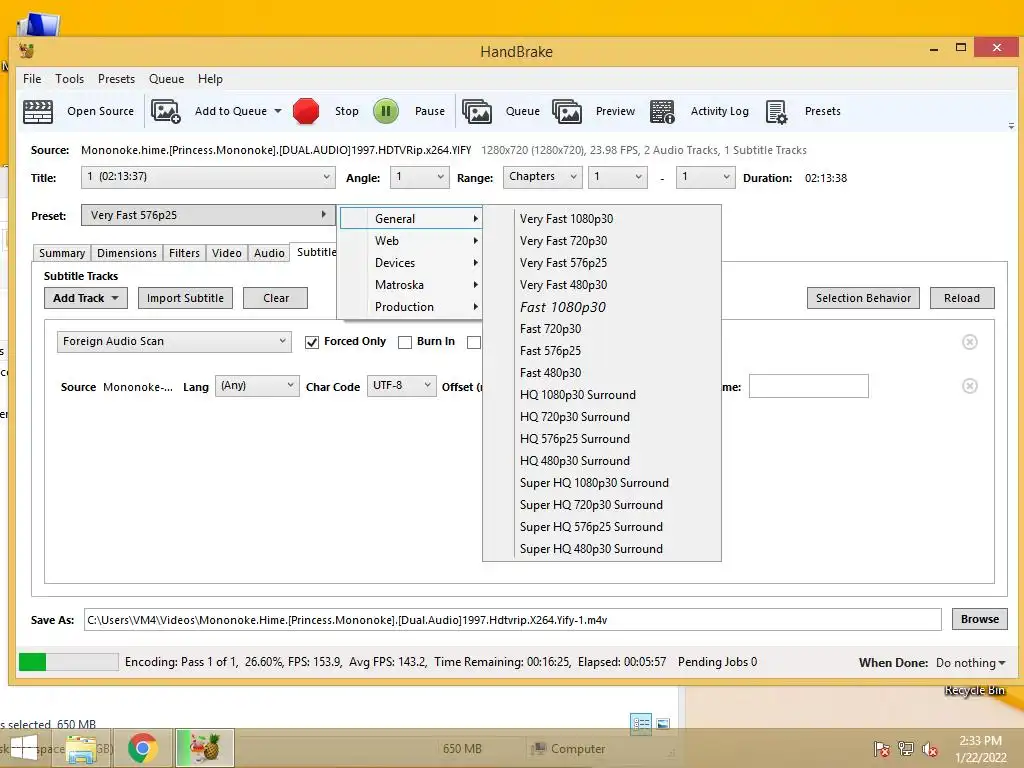The width and height of the screenshot is (1024, 768).
Task: Switch to the Audio tab
Action: click(x=269, y=253)
